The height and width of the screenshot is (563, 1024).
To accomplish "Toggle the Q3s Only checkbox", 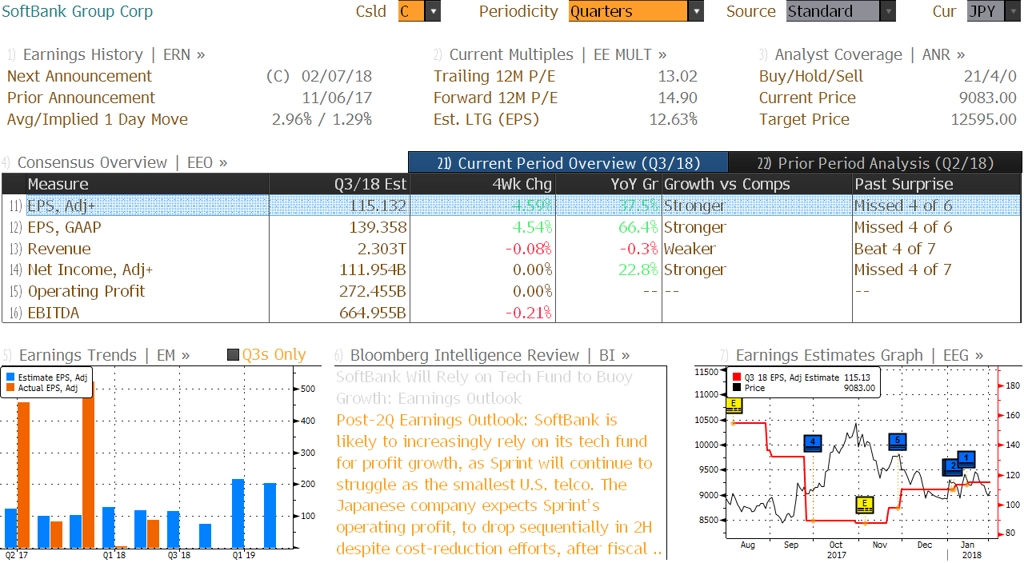I will coord(232,355).
